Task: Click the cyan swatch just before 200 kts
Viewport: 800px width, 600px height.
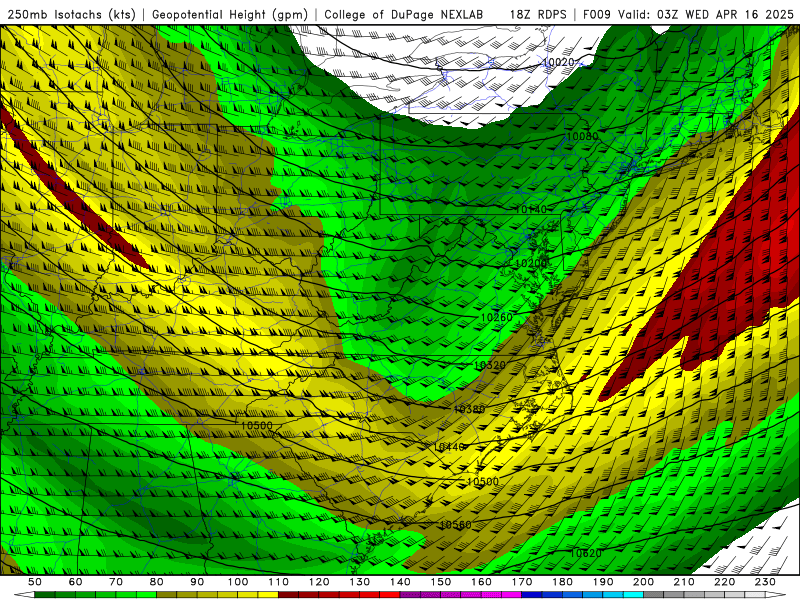Action: (x=634, y=595)
